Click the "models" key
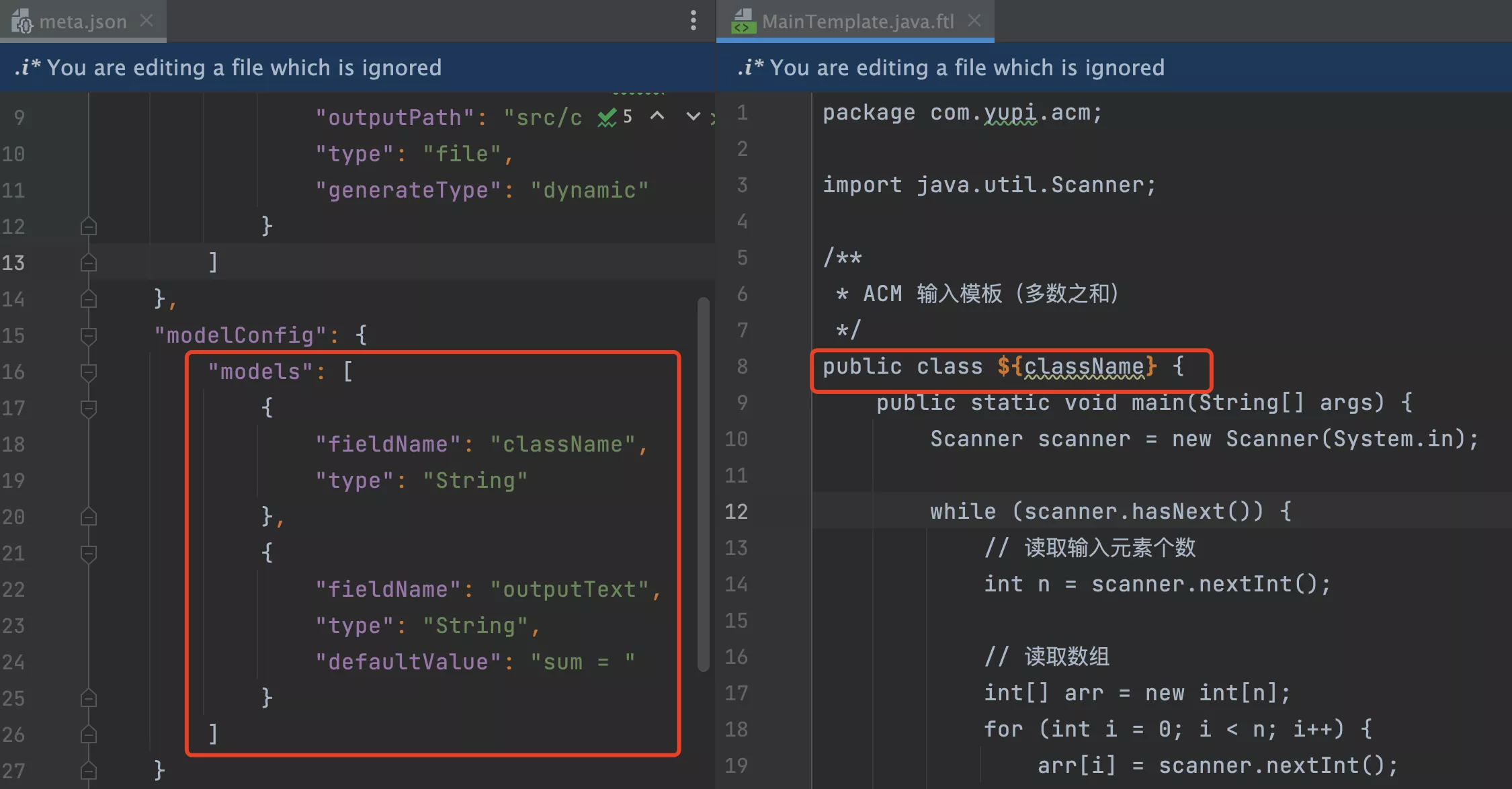The width and height of the screenshot is (1512, 789). click(260, 372)
